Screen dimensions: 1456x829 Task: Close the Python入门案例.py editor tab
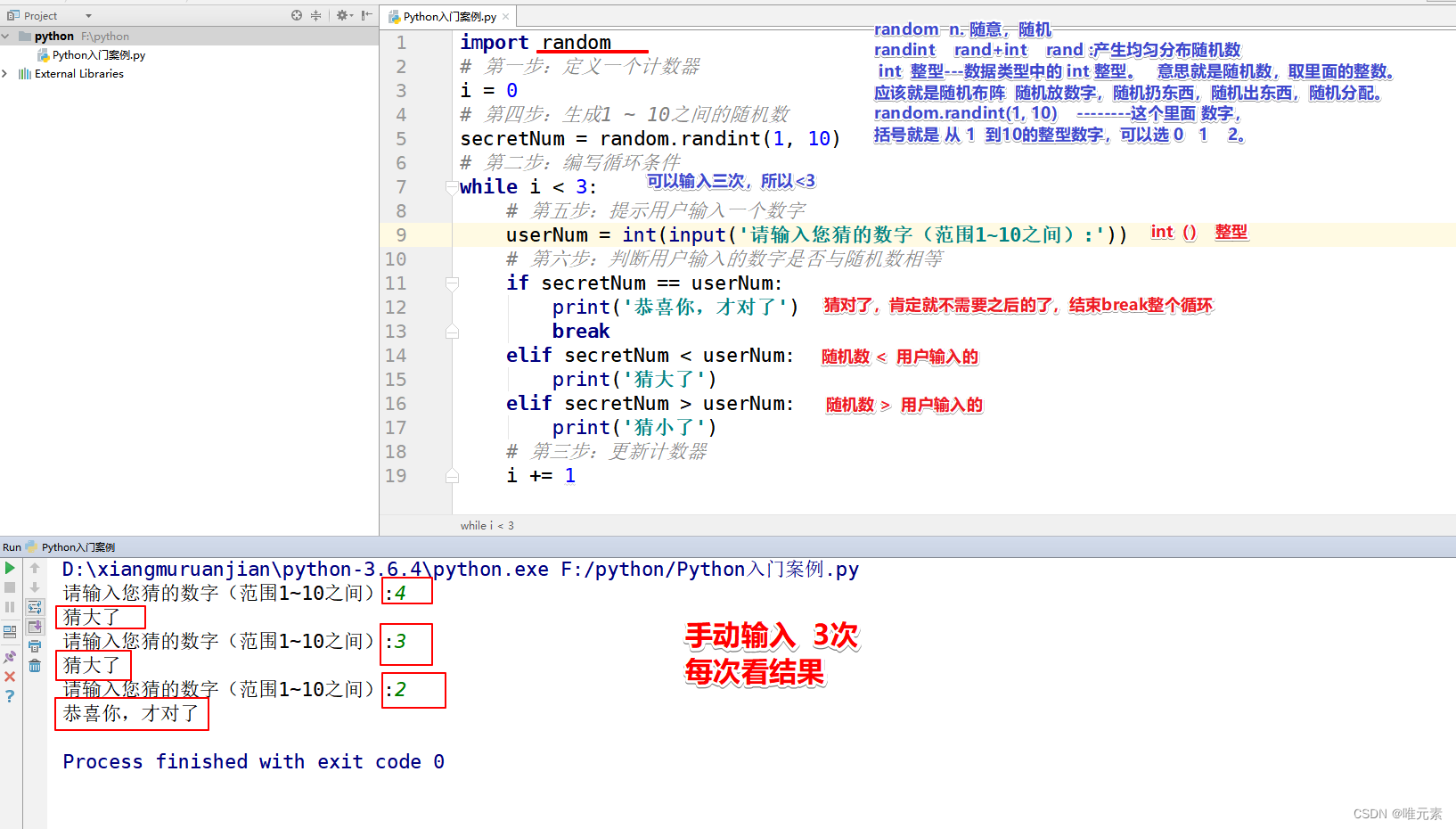(x=505, y=15)
